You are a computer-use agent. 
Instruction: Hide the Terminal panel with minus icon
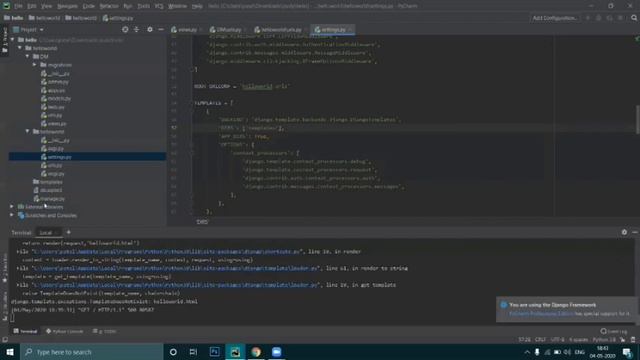click(635, 232)
